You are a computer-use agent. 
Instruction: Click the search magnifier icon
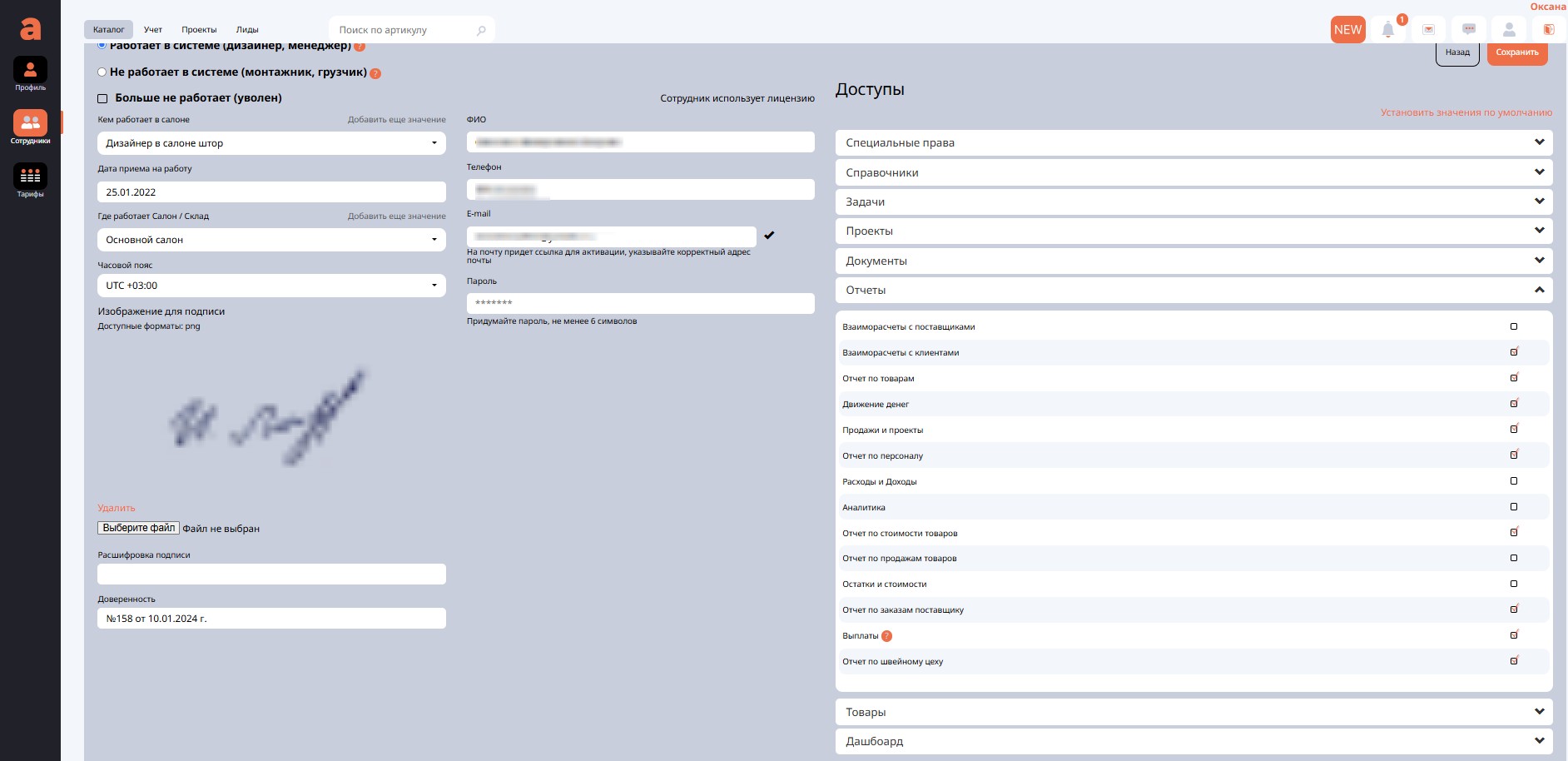coord(481,31)
